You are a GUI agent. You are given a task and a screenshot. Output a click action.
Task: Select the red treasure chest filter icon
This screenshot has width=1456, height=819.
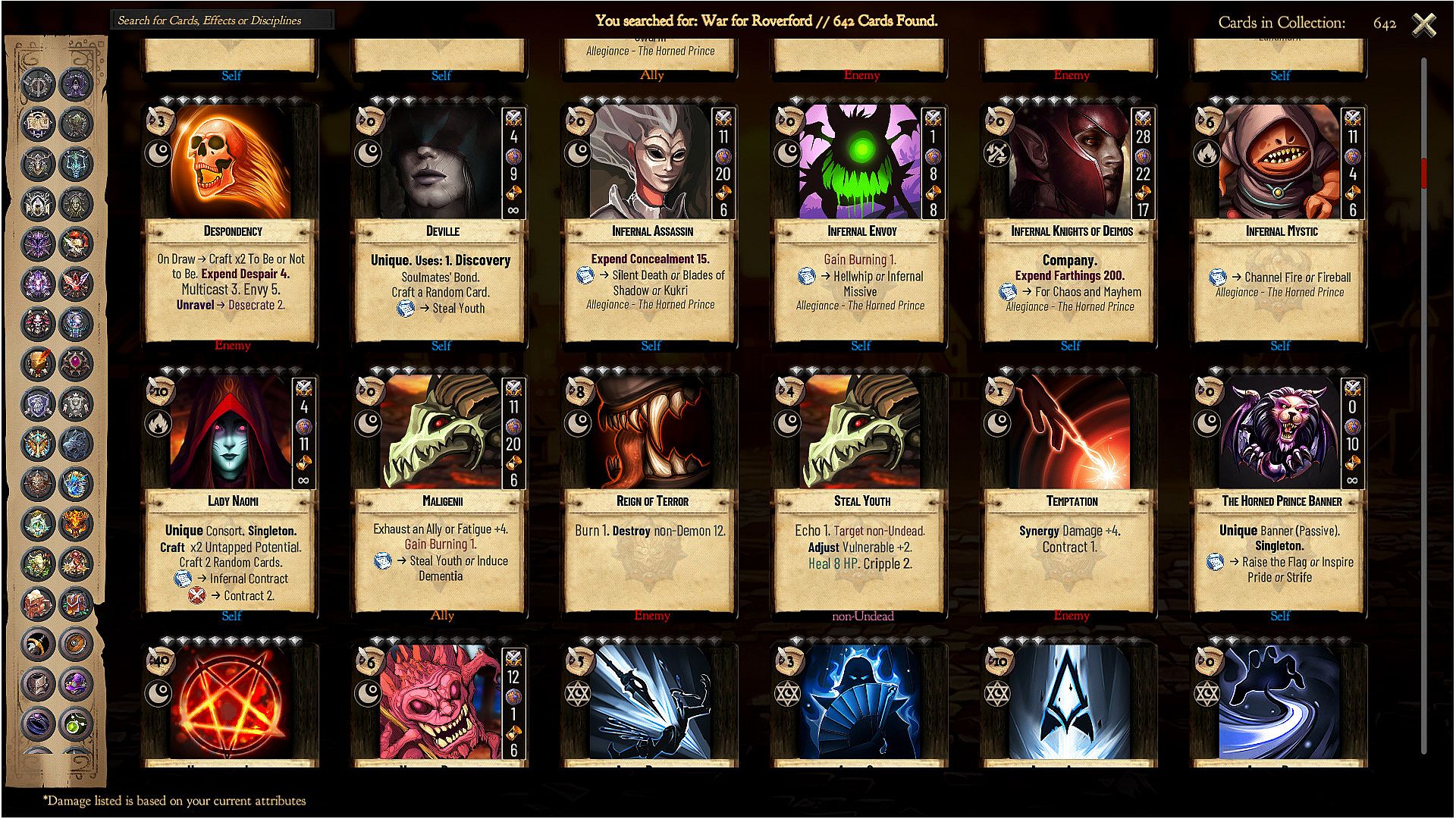75,604
